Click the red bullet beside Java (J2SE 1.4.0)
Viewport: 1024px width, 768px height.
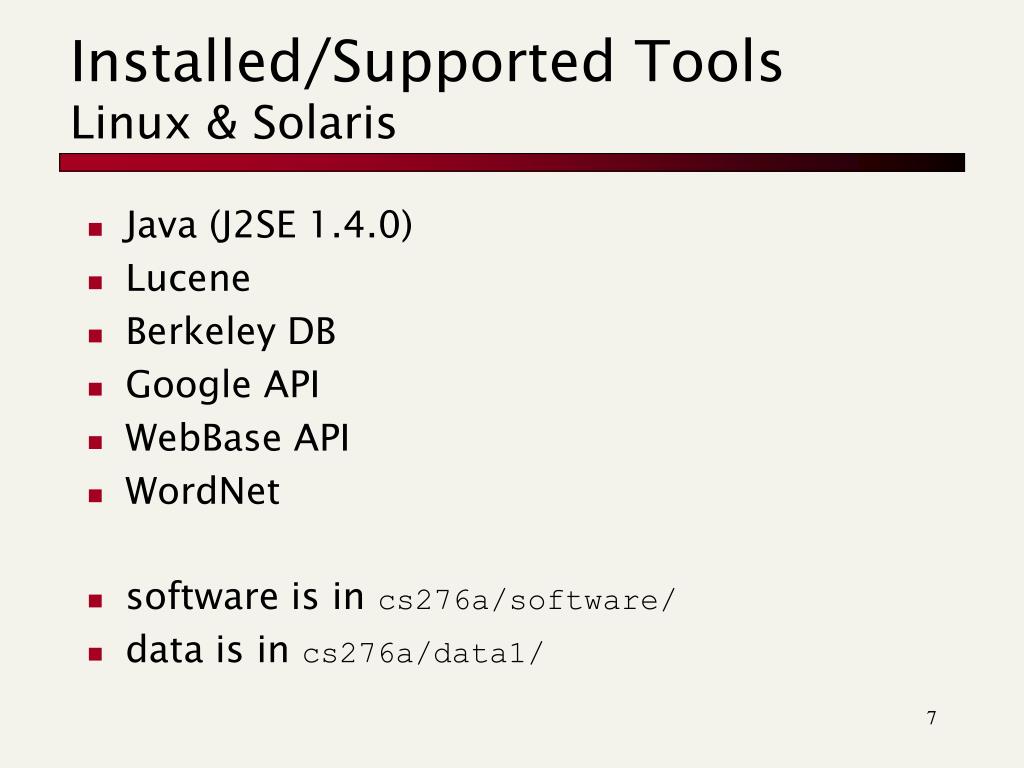95,229
